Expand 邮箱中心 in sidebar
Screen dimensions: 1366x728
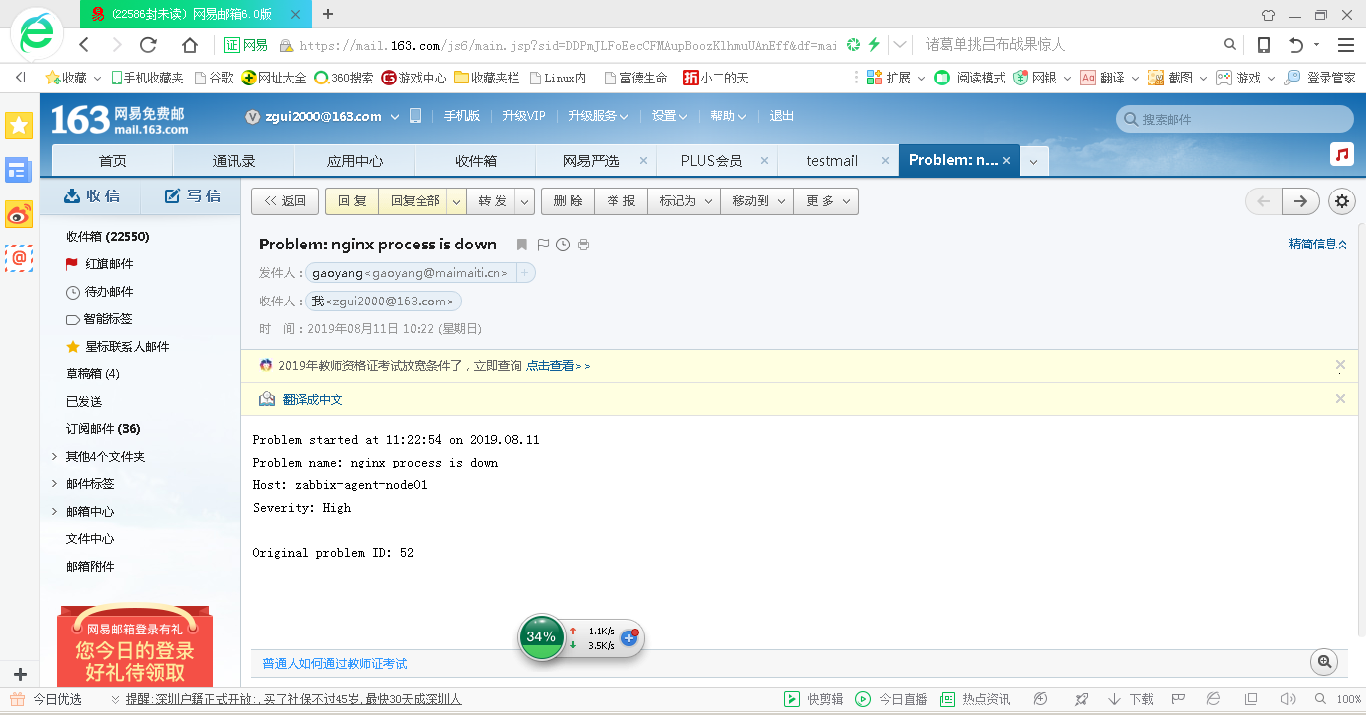point(54,512)
